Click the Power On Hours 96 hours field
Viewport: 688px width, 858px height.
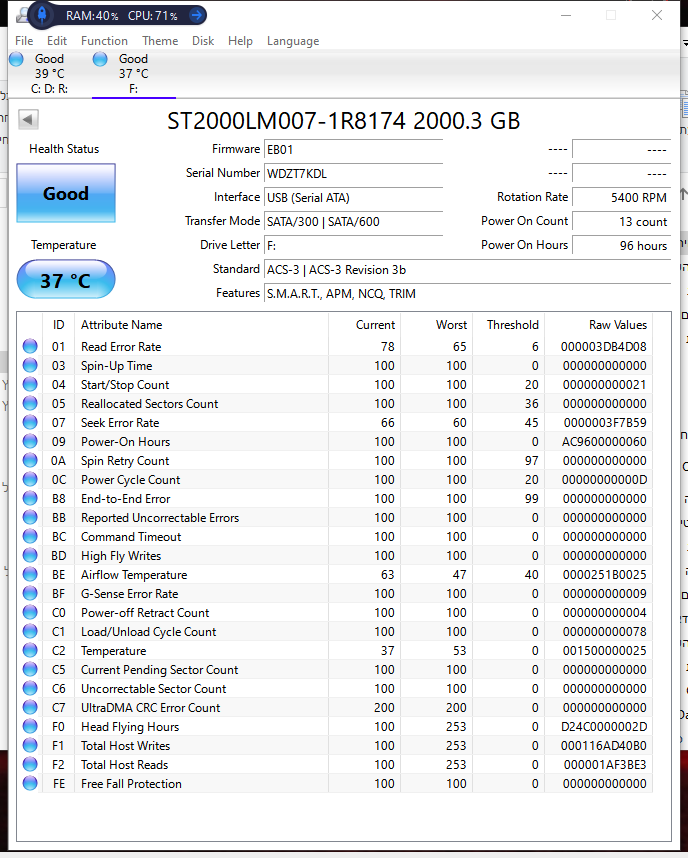[x=621, y=246]
